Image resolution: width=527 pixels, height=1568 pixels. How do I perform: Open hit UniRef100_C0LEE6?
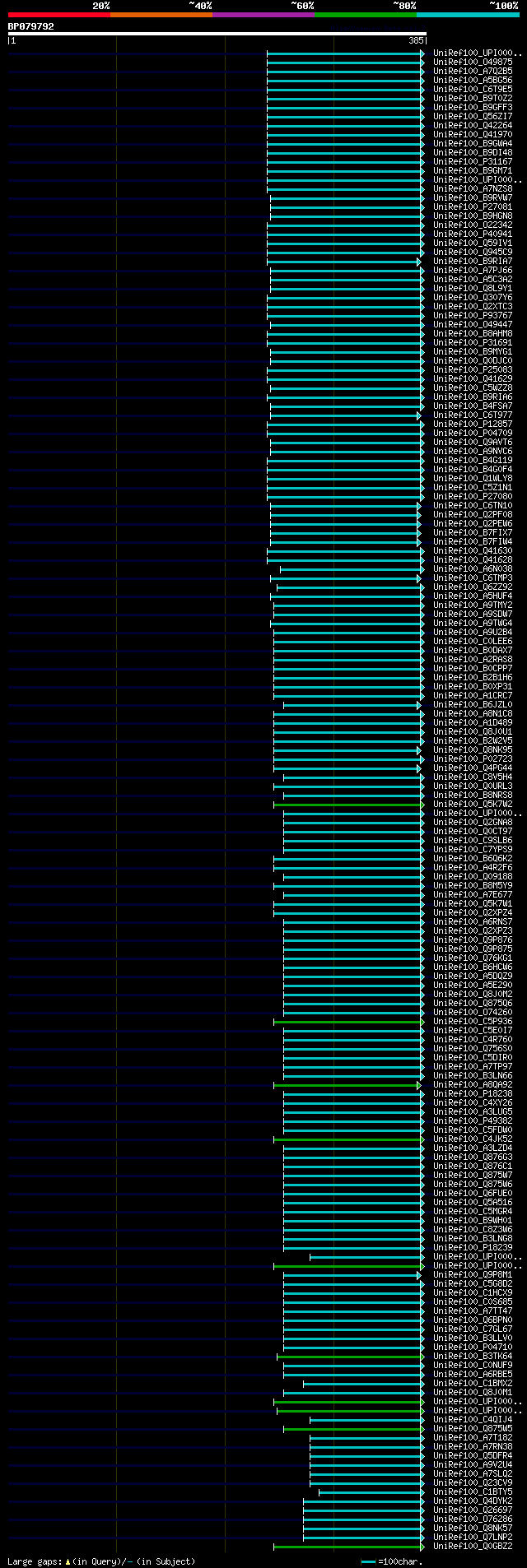pos(473,641)
